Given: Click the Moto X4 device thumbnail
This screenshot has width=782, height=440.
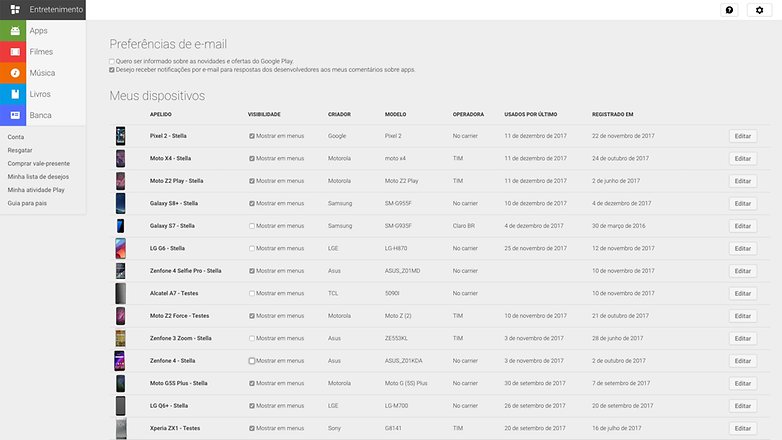Looking at the screenshot, I should click(120, 158).
